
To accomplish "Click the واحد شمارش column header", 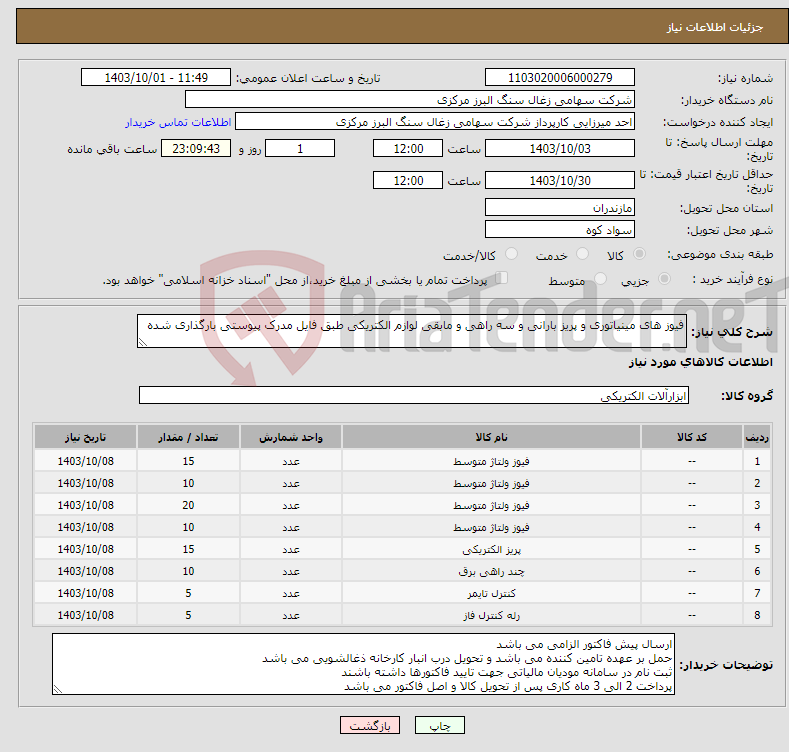I will [x=291, y=437].
